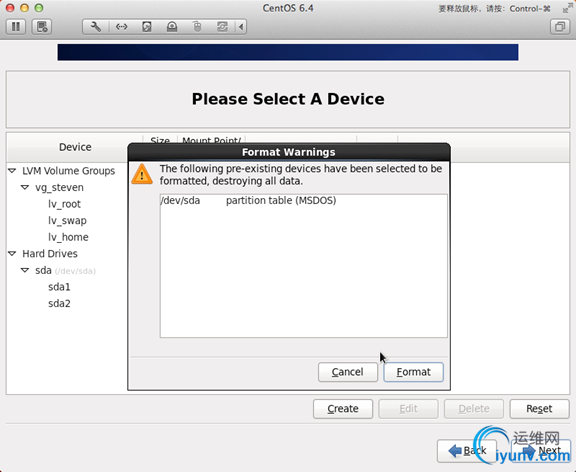The width and height of the screenshot is (576, 472).
Task: Click the LVM Volume Groups label
Action: pyautogui.click(x=68, y=171)
